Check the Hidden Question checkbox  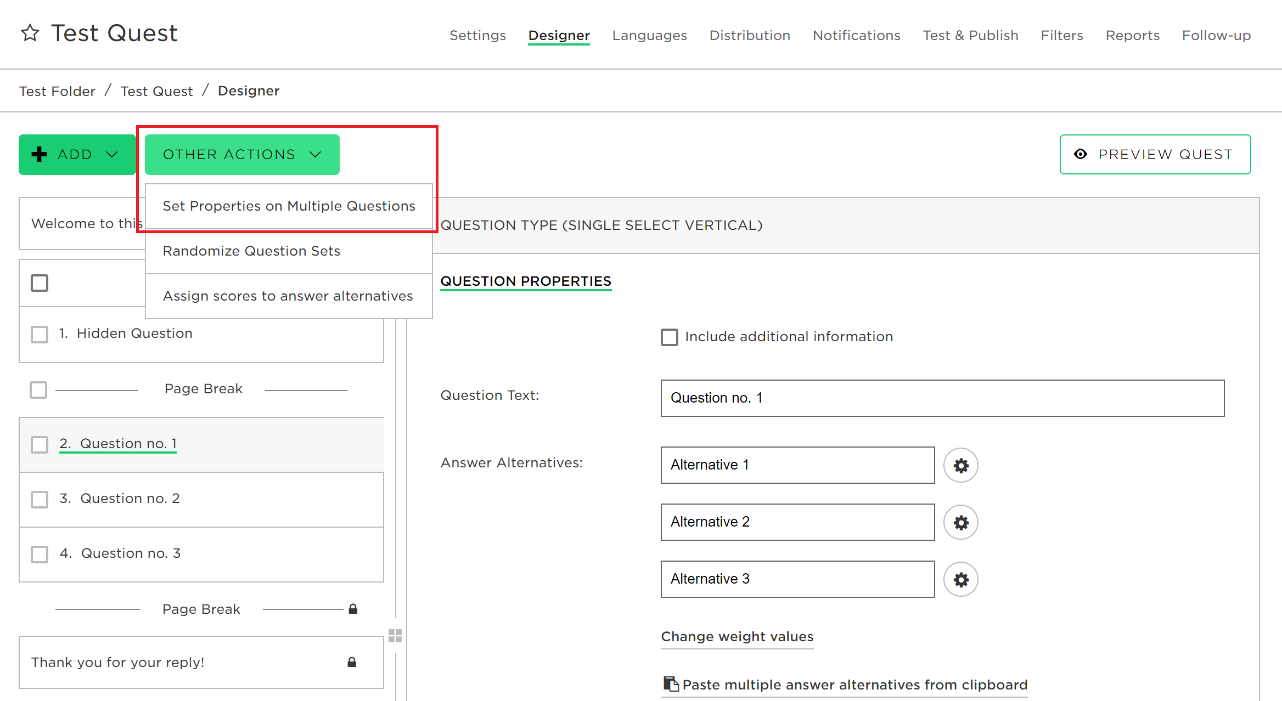pyautogui.click(x=39, y=334)
